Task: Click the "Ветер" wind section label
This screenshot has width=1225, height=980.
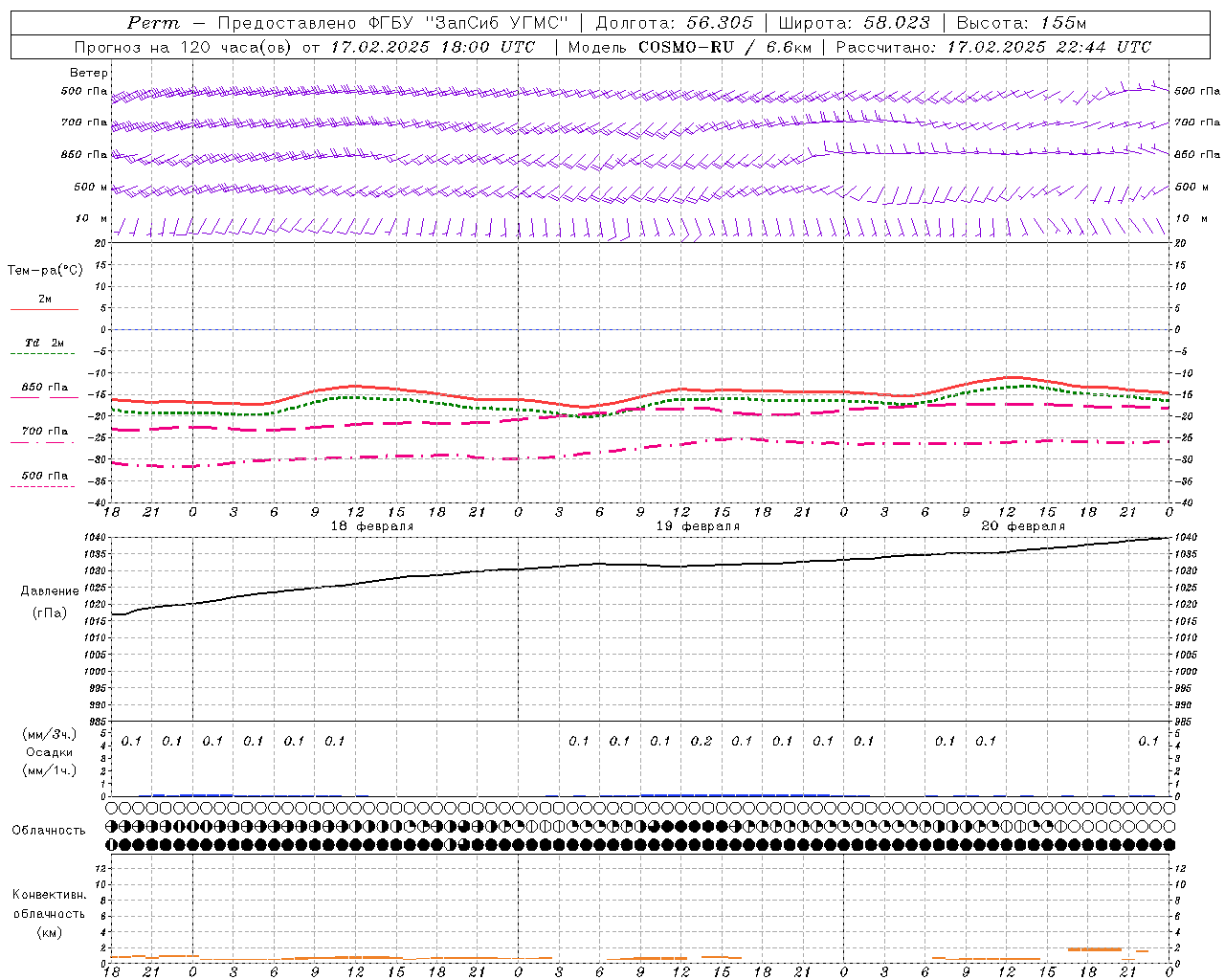Action: click(x=89, y=73)
